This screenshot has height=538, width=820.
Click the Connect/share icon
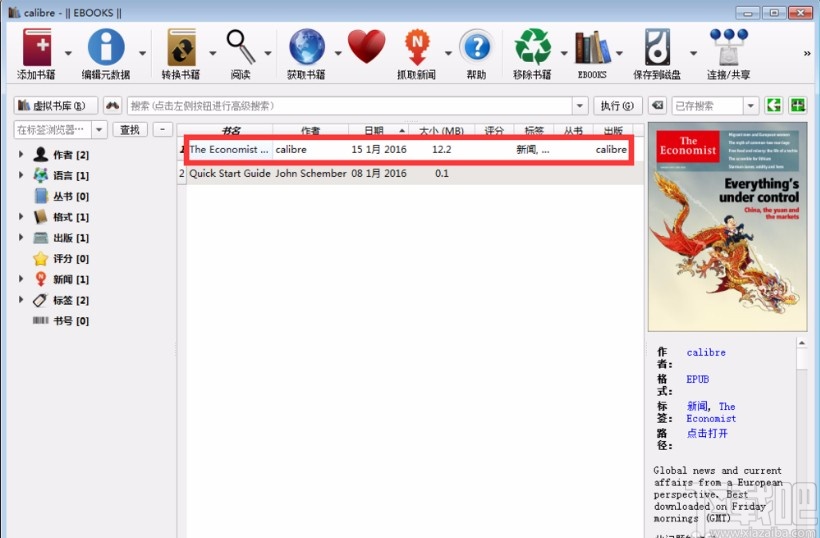click(728, 47)
